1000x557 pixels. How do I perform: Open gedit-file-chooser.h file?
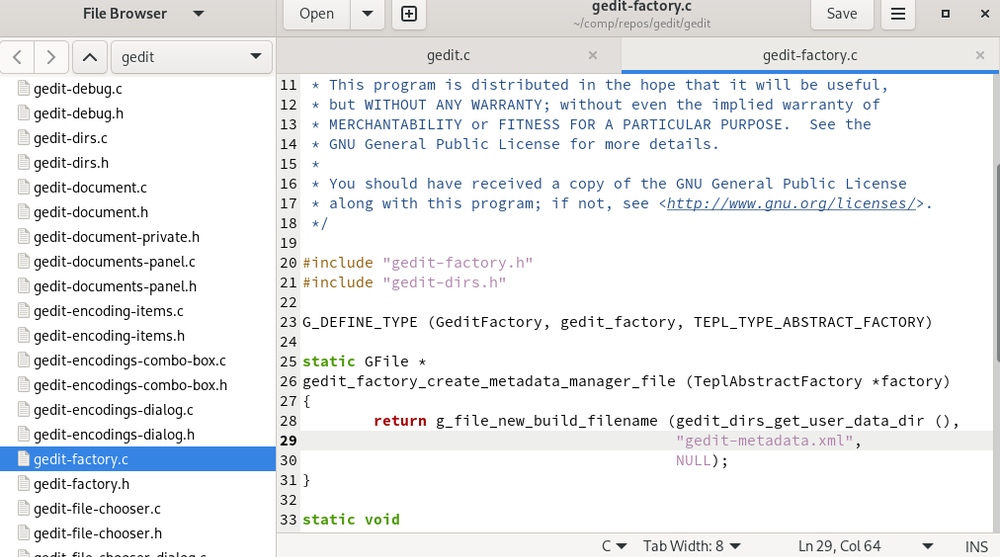[98, 533]
